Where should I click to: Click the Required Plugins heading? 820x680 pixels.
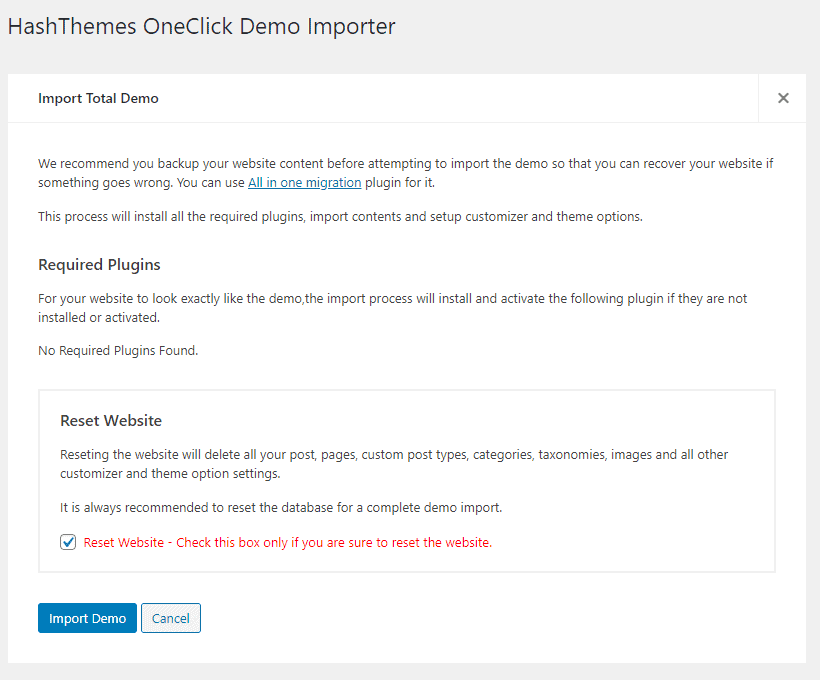click(99, 265)
